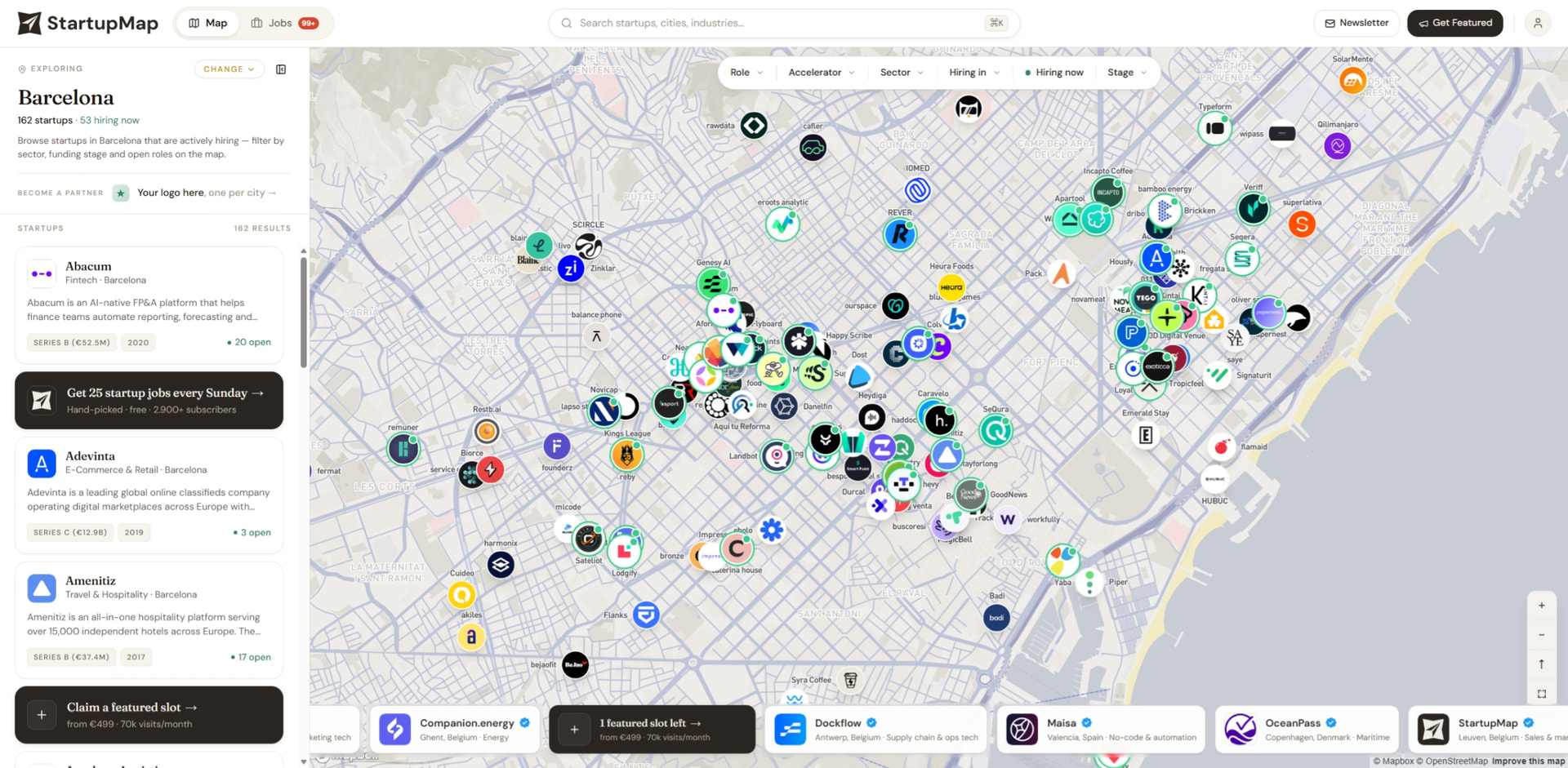This screenshot has height=768, width=1568.
Task: Open the Abacum startup card
Action: 149,305
